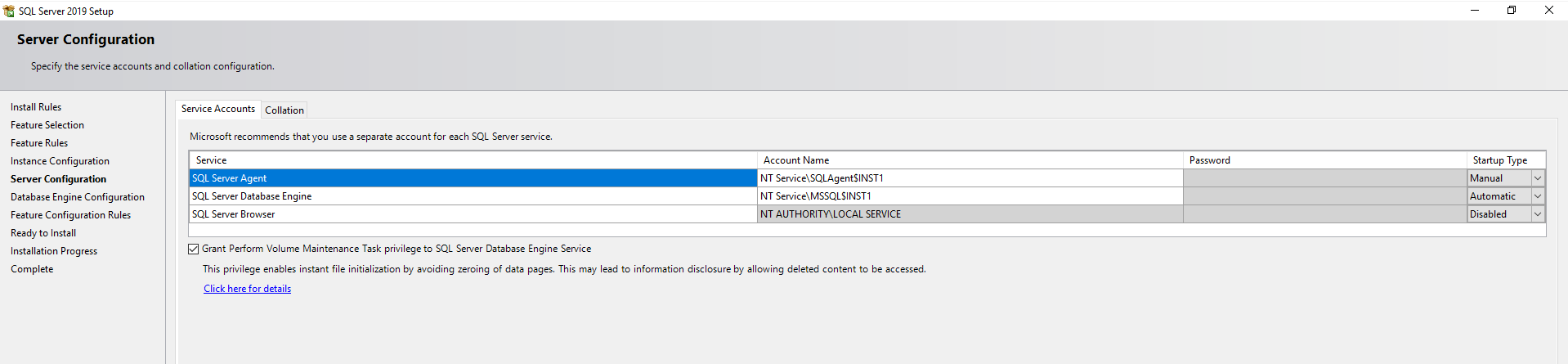The image size is (1568, 364).
Task: Select the SQL Server Database Engine row
Action: (x=473, y=196)
